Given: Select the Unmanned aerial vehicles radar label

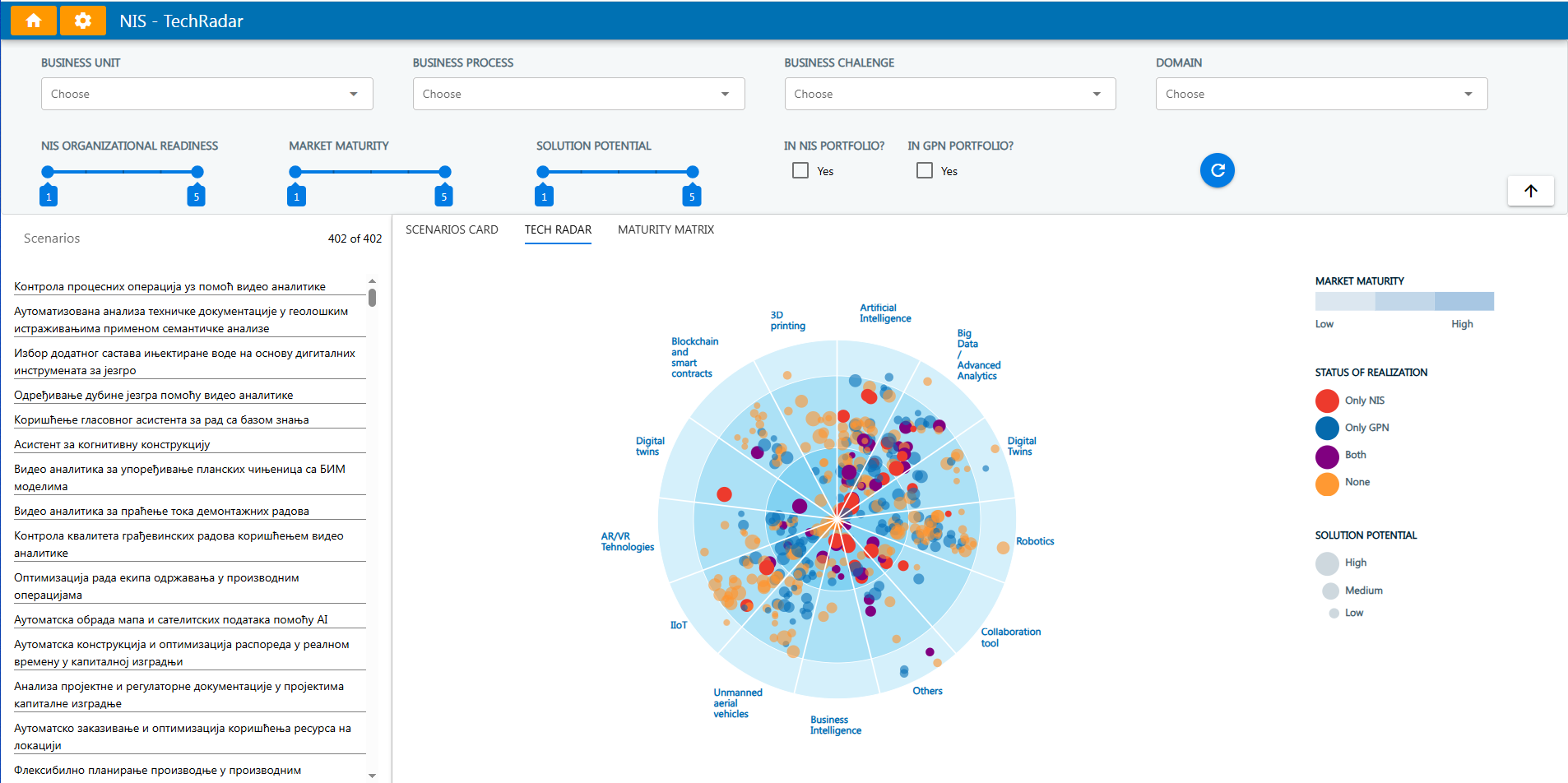Looking at the screenshot, I should [738, 703].
